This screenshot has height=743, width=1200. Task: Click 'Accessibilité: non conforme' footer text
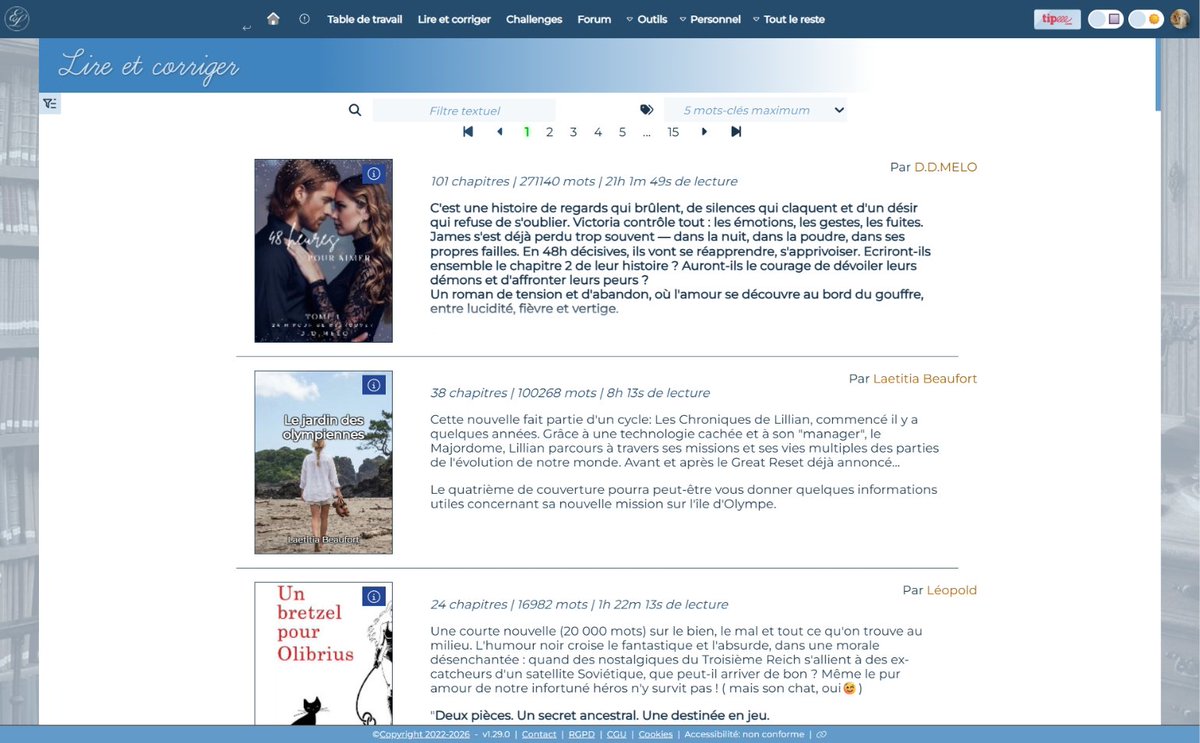coord(745,734)
